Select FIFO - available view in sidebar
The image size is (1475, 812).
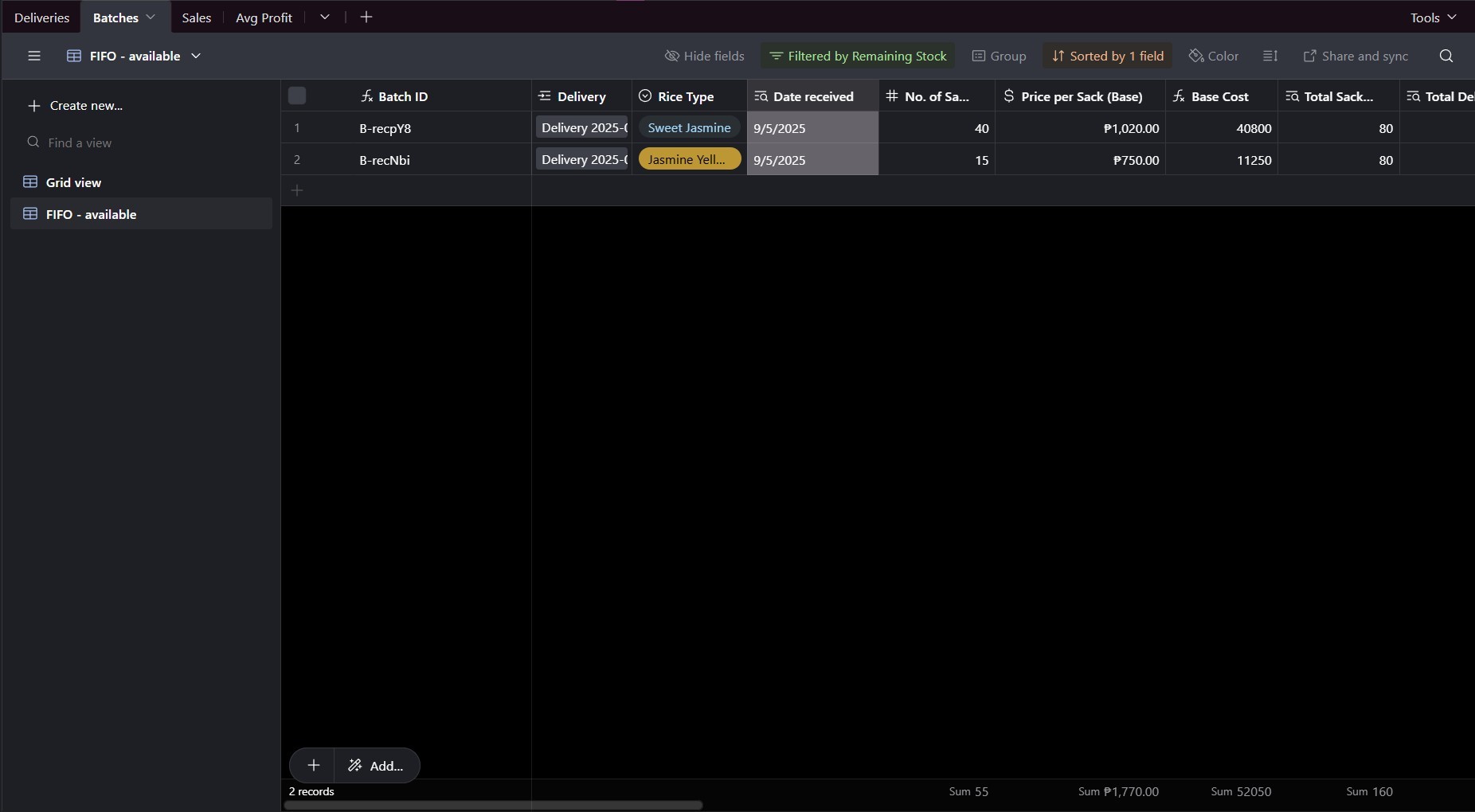(x=142, y=214)
